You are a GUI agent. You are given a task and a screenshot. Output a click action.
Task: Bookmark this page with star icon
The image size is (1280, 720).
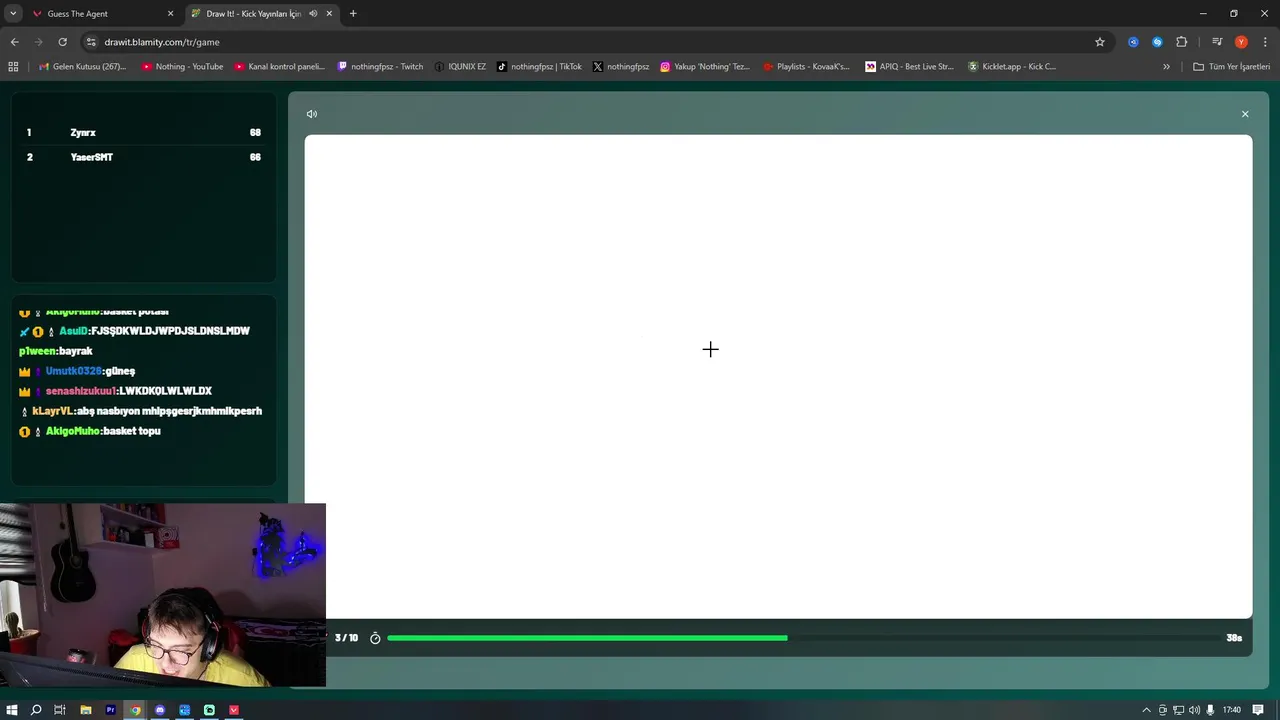click(1100, 42)
